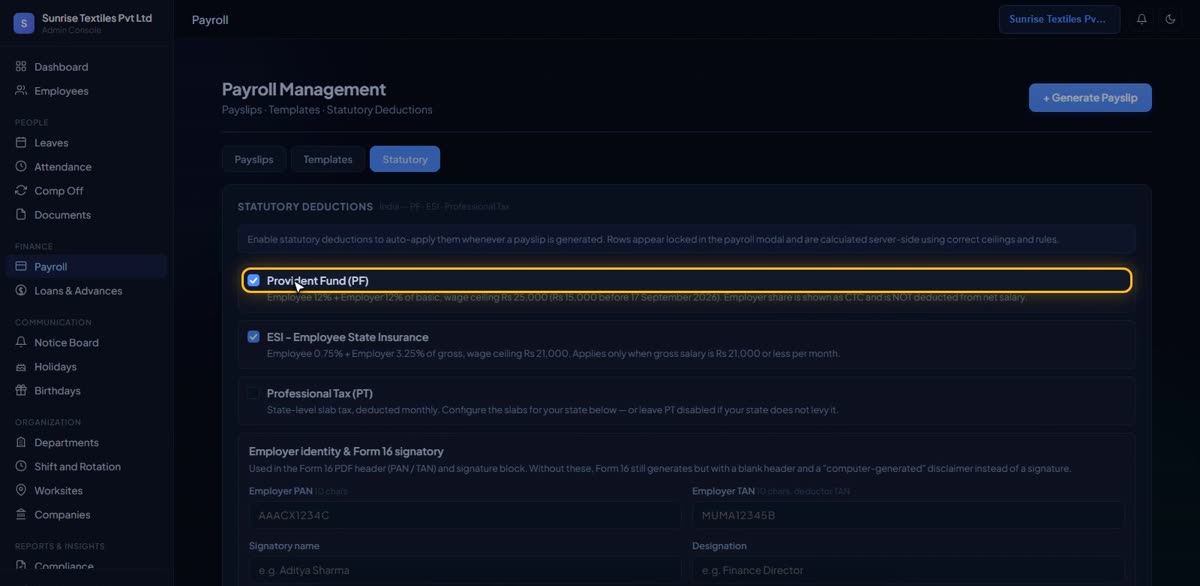Click the Worksites map pin icon
The height and width of the screenshot is (586, 1200).
(x=21, y=491)
